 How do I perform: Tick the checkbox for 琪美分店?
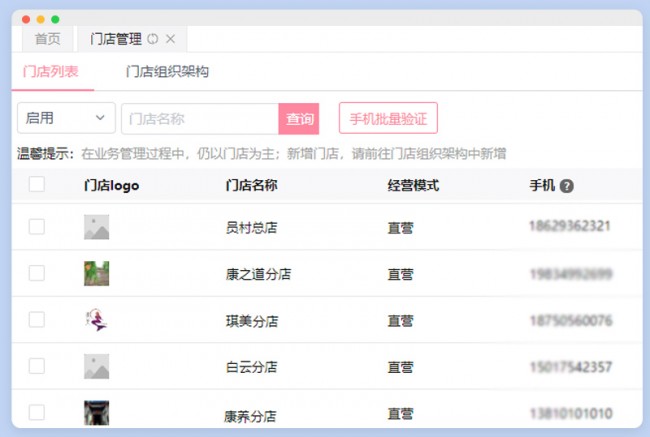tap(37, 320)
